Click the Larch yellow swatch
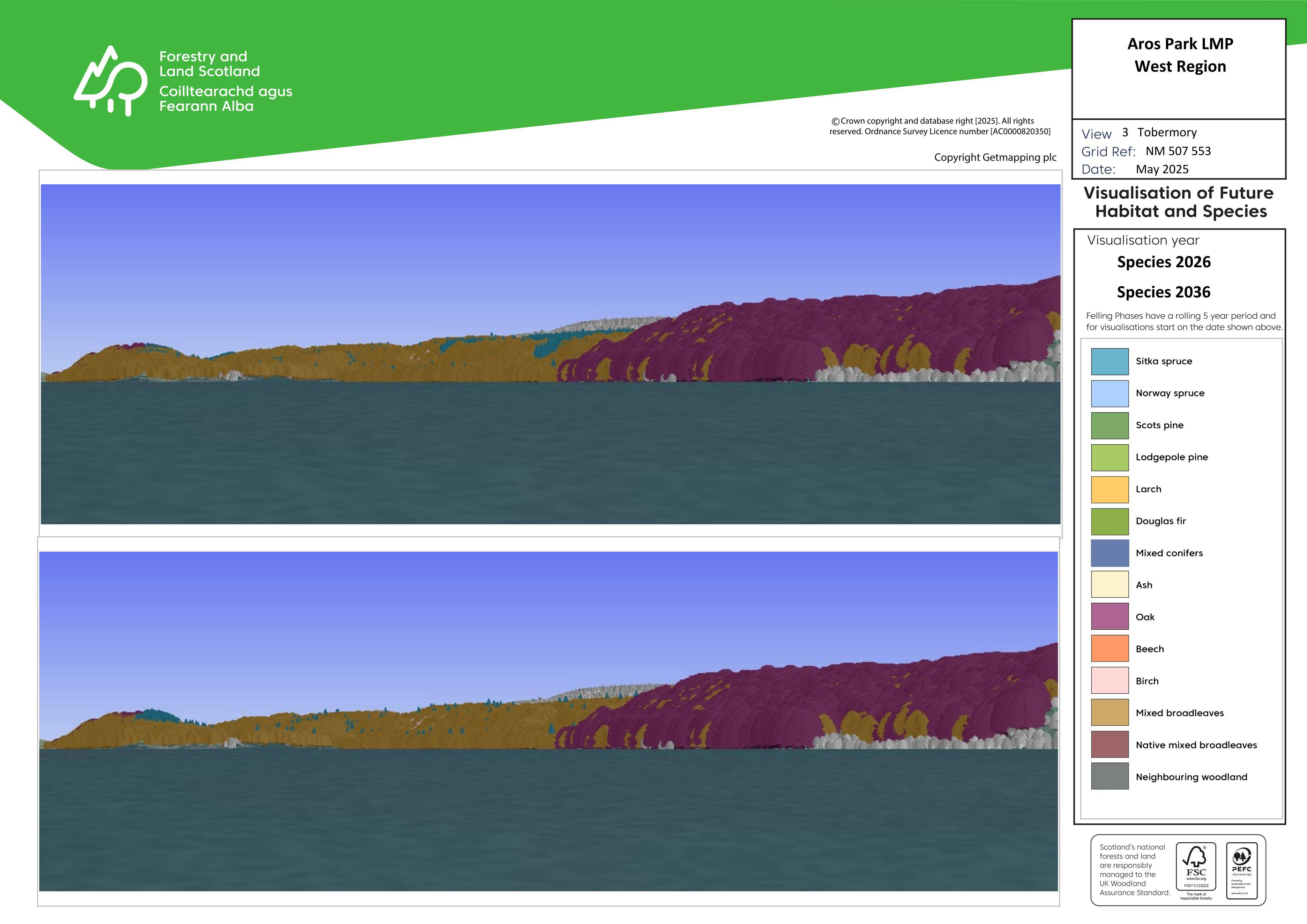1307x924 pixels. pos(1109,489)
